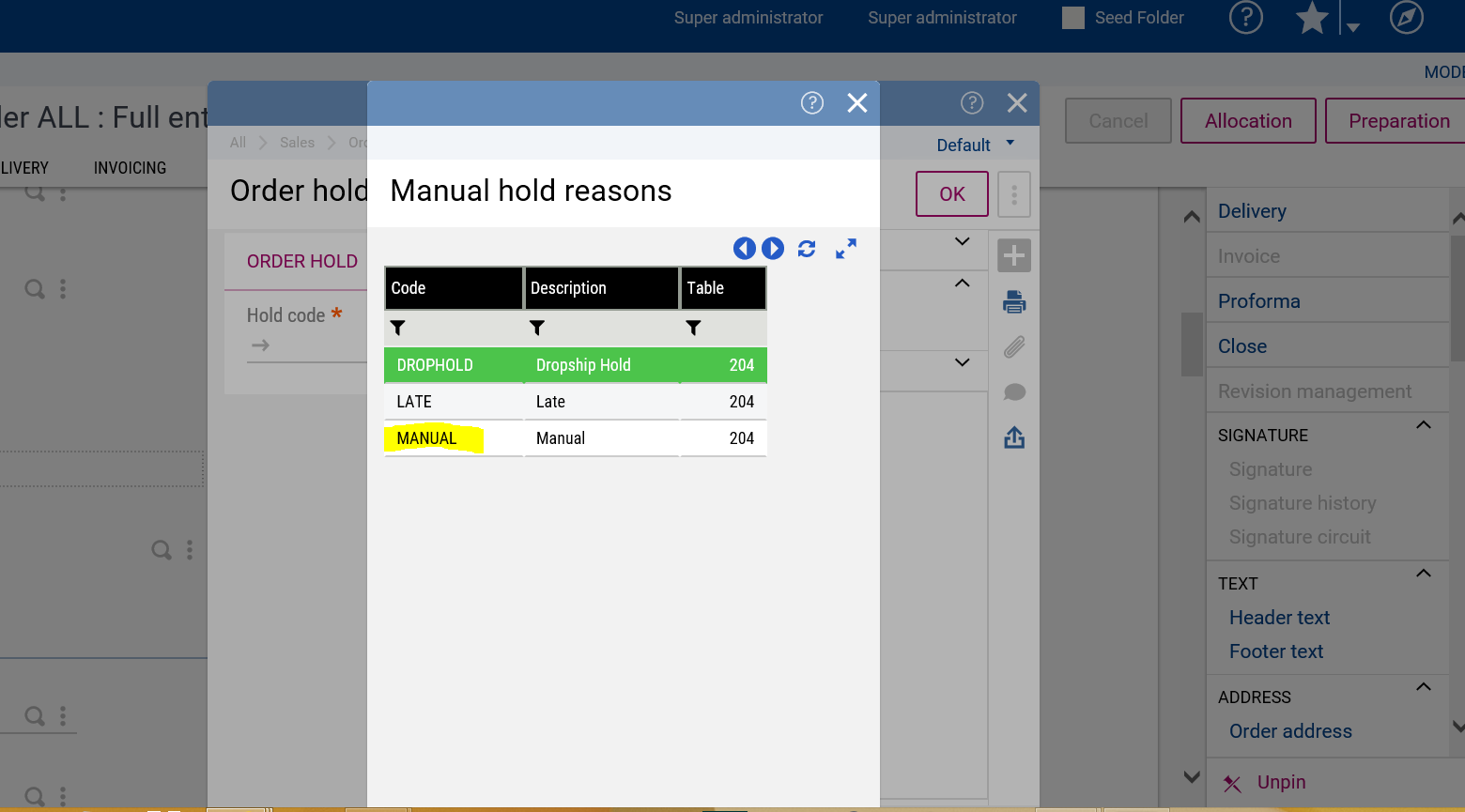
Task: Open the Delivery menu item
Action: (x=1252, y=211)
